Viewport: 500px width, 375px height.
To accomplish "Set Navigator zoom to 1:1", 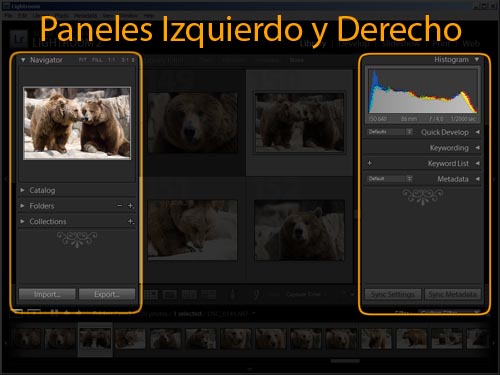I will point(112,60).
